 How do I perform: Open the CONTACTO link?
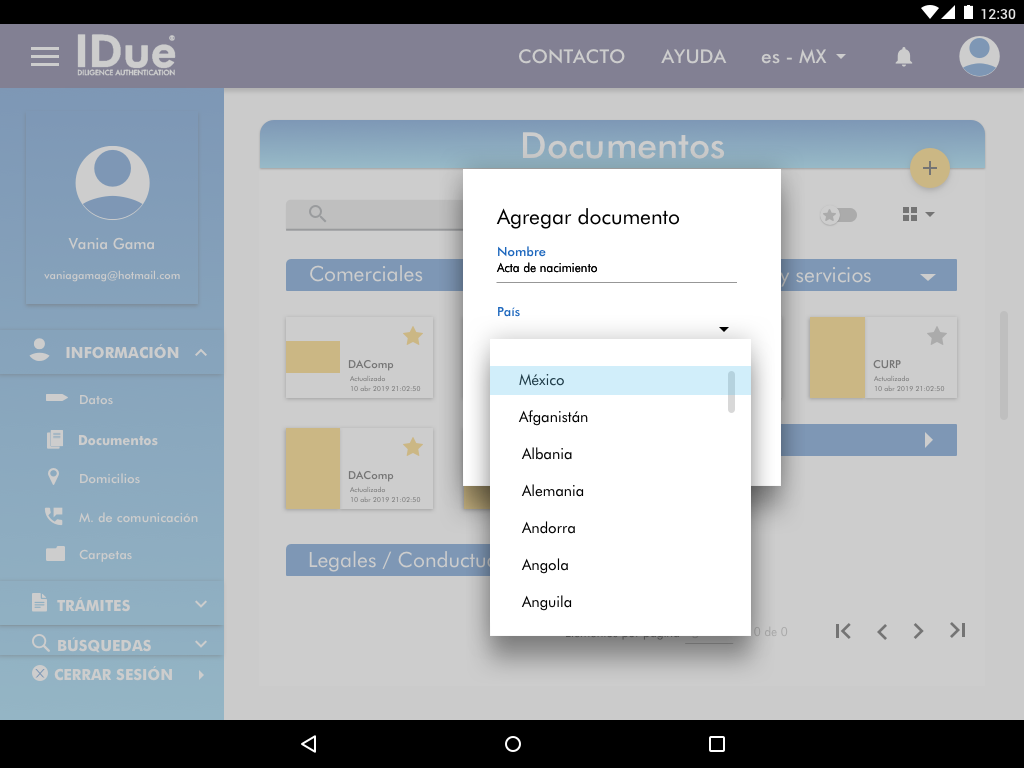571,57
